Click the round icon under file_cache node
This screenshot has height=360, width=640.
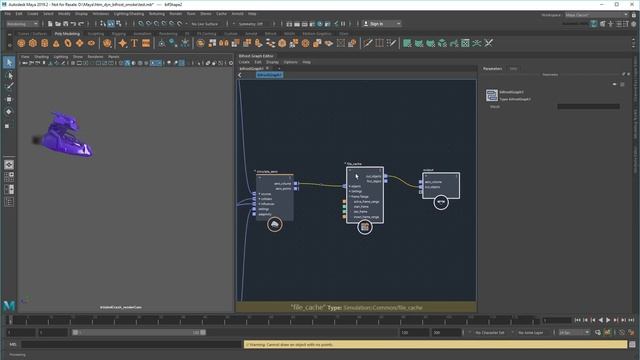pos(365,227)
